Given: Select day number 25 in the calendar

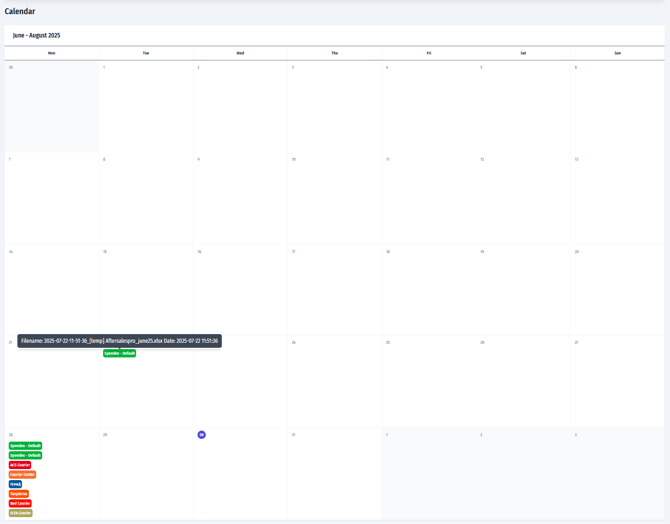Looking at the screenshot, I should coord(388,343).
